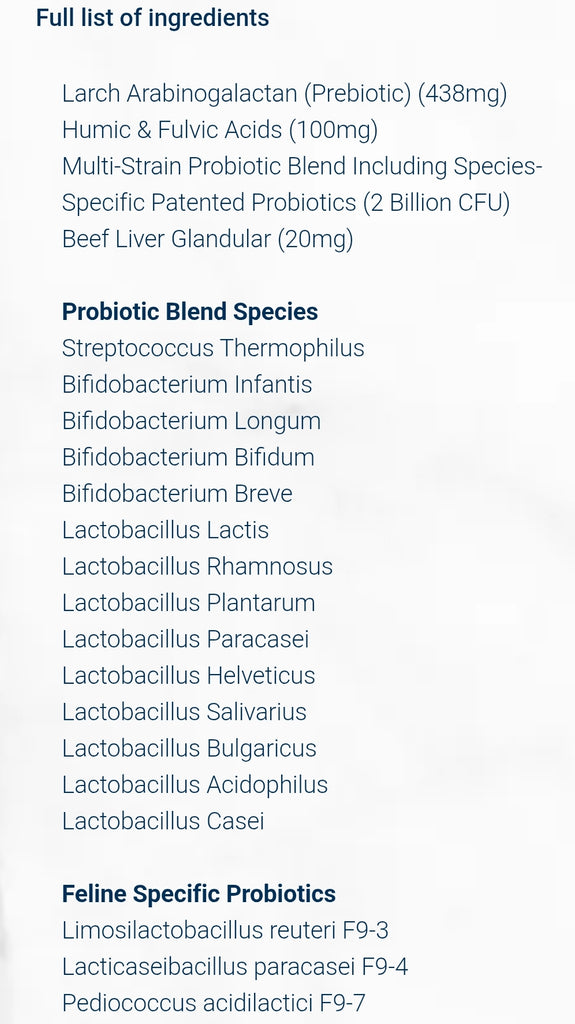
Task: Click the 'Feline Specific Probiotics' subheading
Action: (199, 894)
